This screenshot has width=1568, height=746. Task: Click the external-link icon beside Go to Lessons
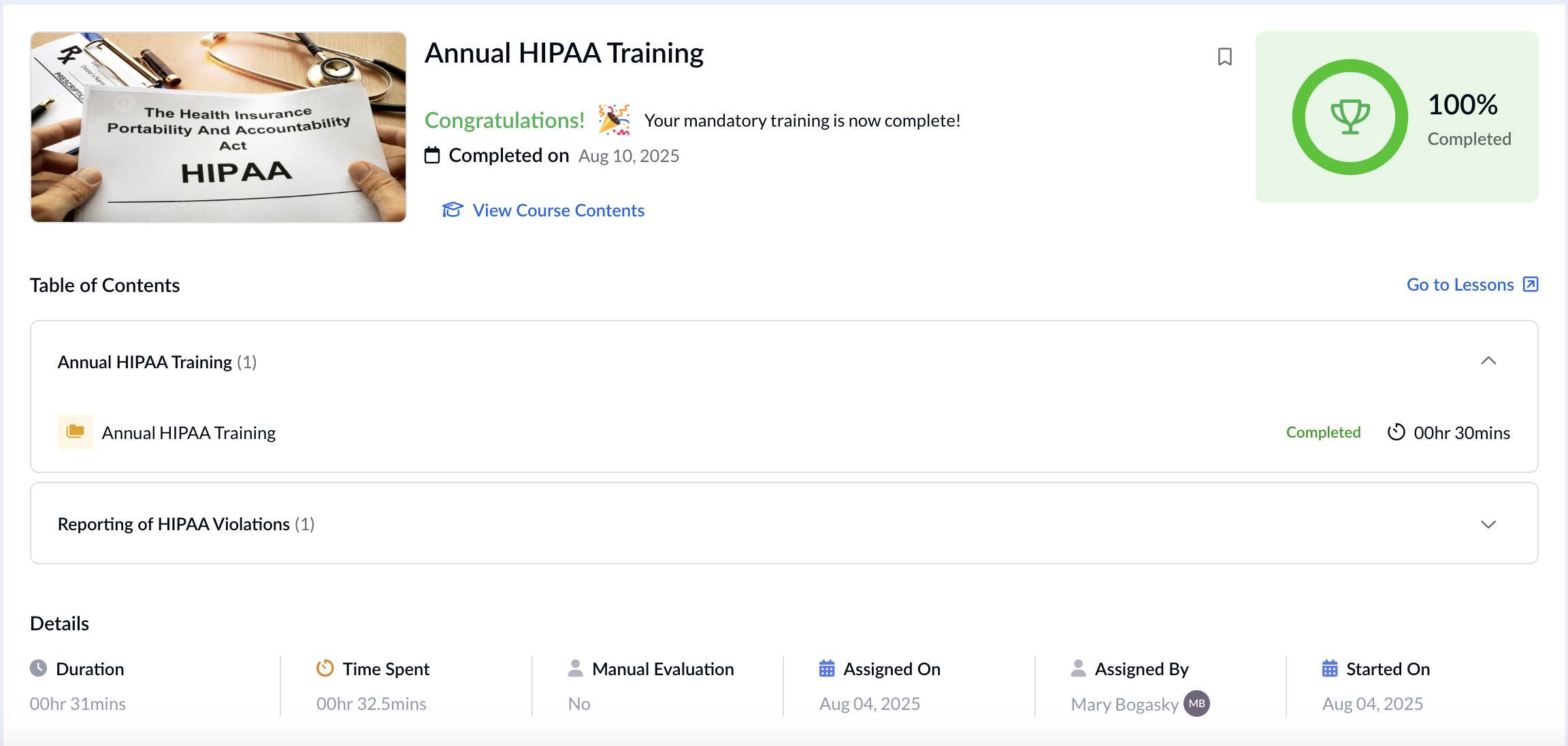coord(1530,284)
